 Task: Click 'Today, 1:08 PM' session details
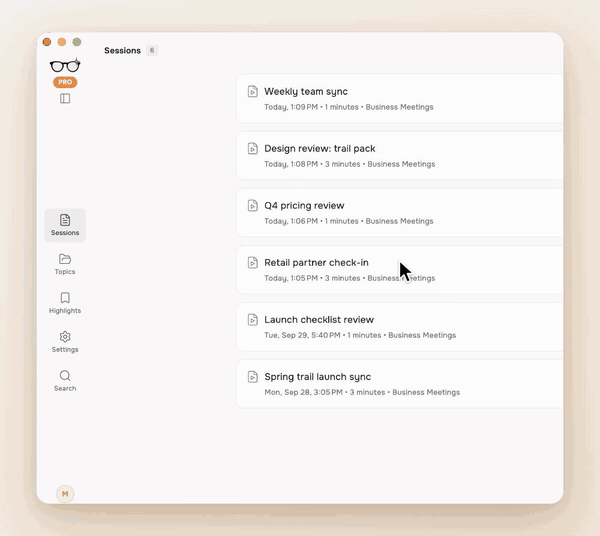[350, 164]
